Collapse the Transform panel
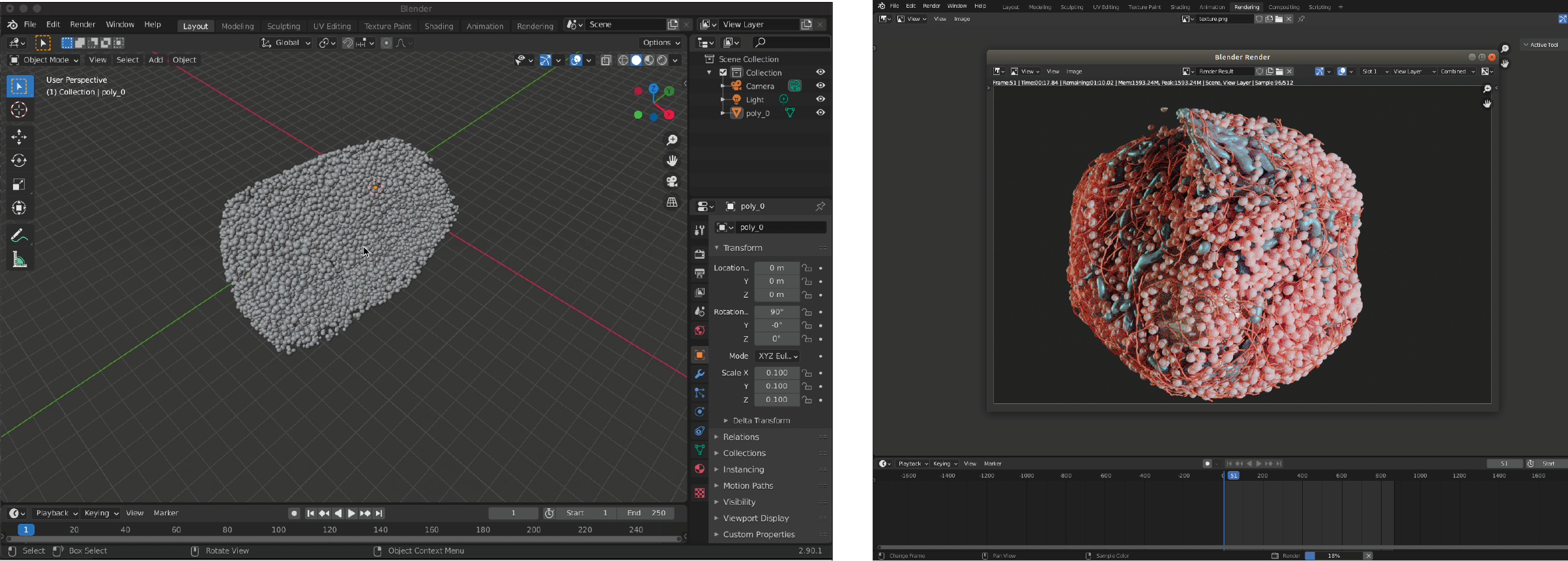1568x561 pixels. (x=742, y=248)
